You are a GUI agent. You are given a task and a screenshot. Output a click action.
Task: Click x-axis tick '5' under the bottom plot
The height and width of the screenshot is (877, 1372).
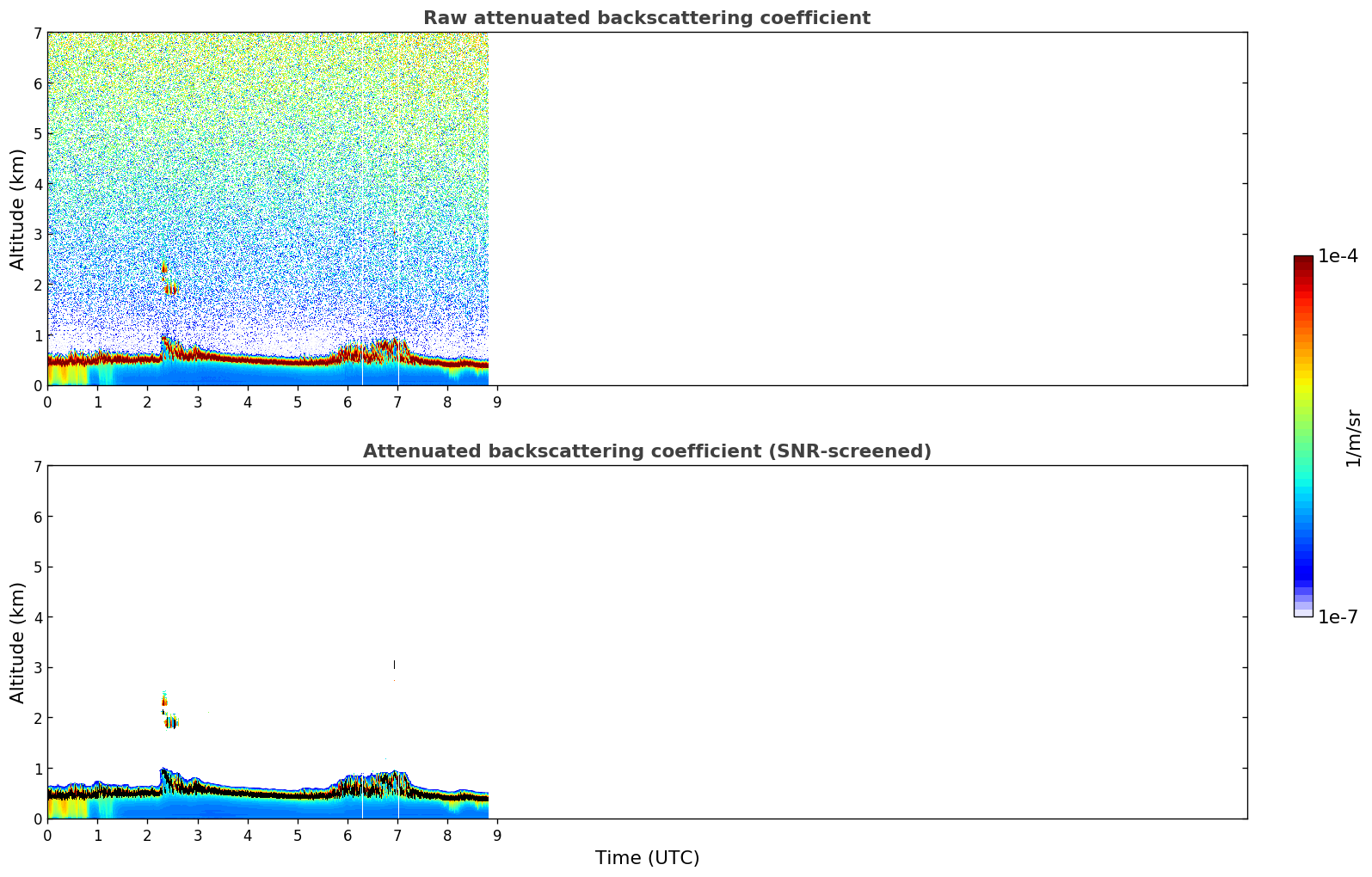tap(298, 835)
